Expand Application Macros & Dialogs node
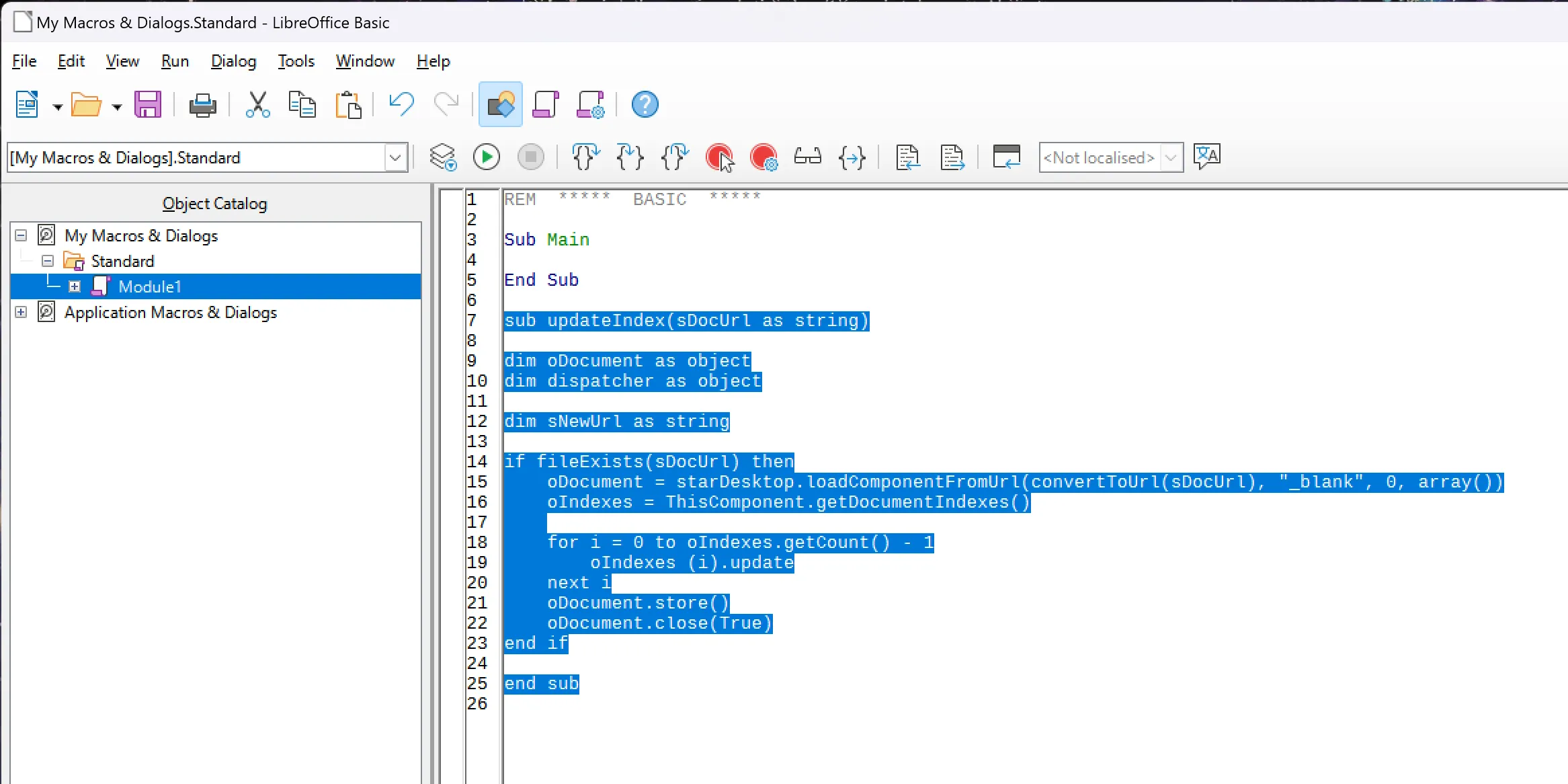Screen dimensions: 1568x784 pyautogui.click(x=21, y=313)
